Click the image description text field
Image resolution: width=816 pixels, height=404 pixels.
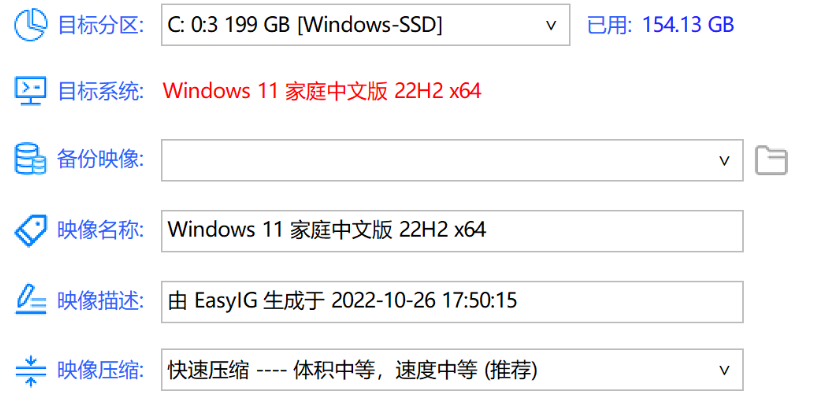451,300
